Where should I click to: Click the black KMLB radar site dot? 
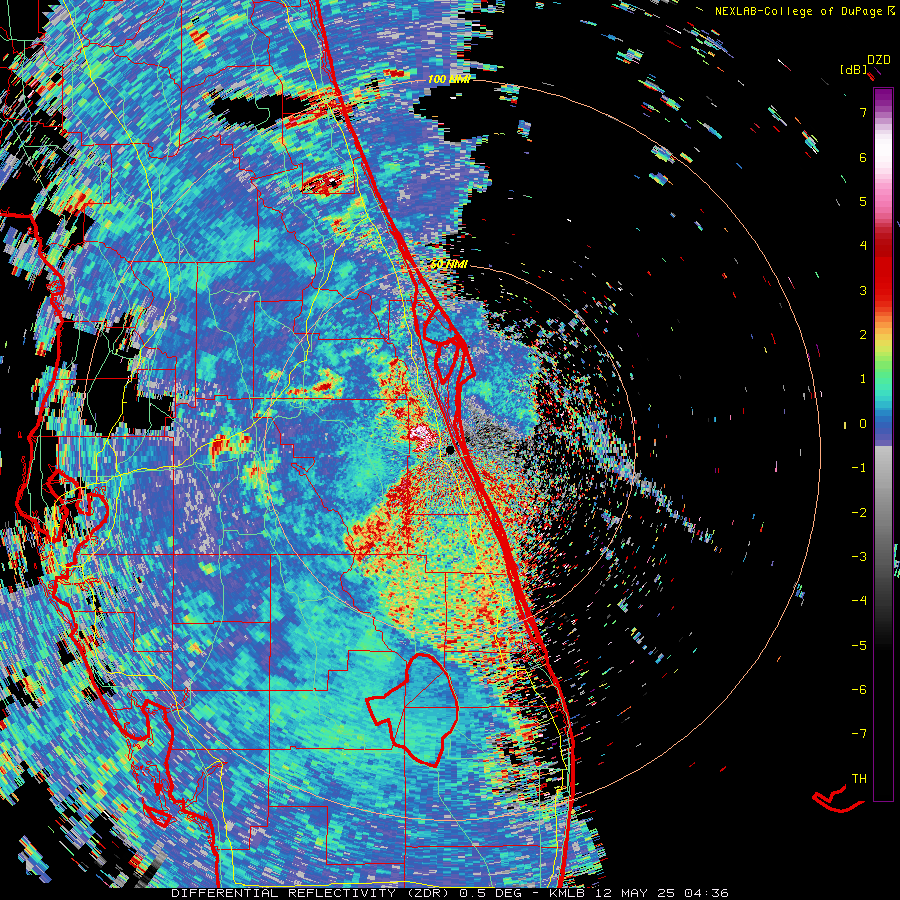451,450
